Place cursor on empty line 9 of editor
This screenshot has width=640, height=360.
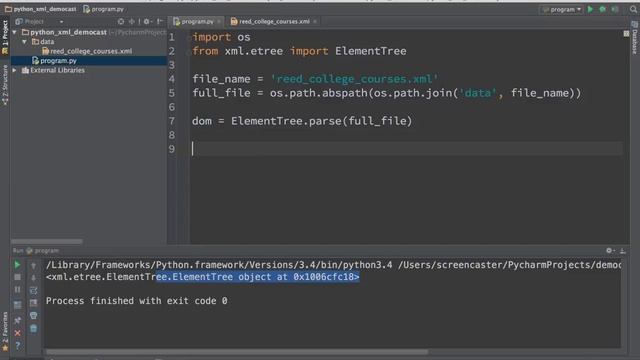pyautogui.click(x=407, y=149)
